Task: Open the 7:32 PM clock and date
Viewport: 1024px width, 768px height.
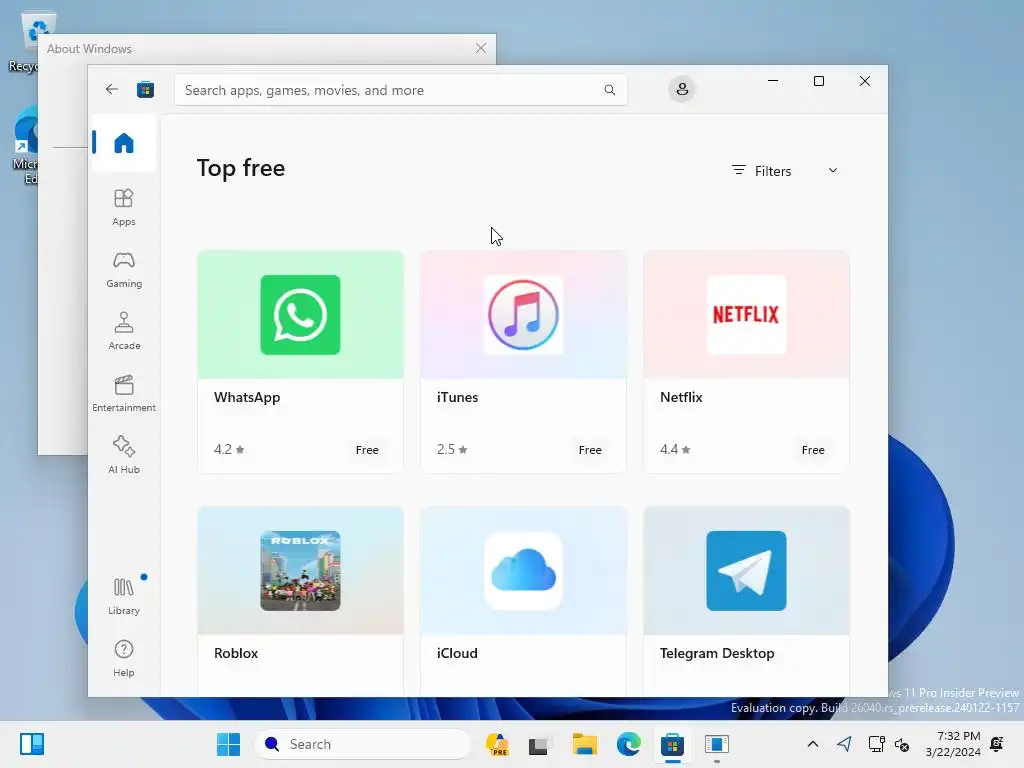Action: point(953,744)
